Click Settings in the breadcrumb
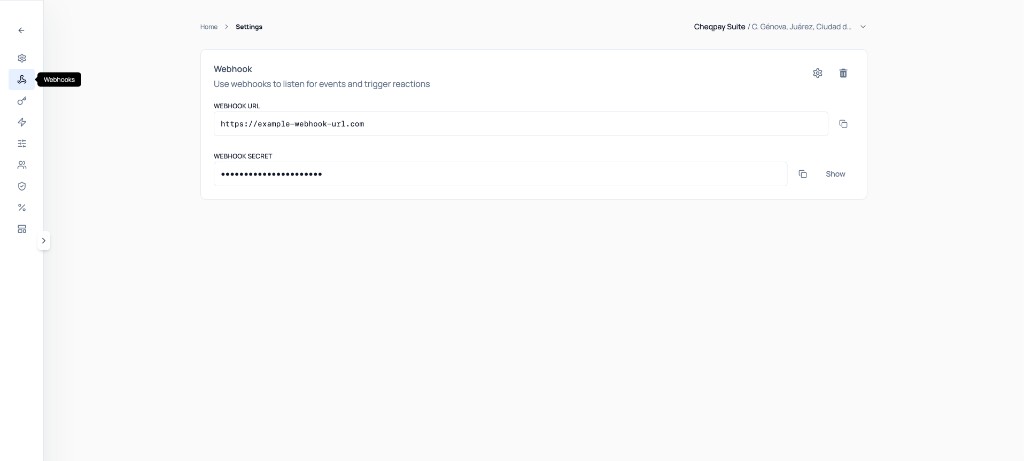Screen dimensions: 1024x461 click(249, 27)
